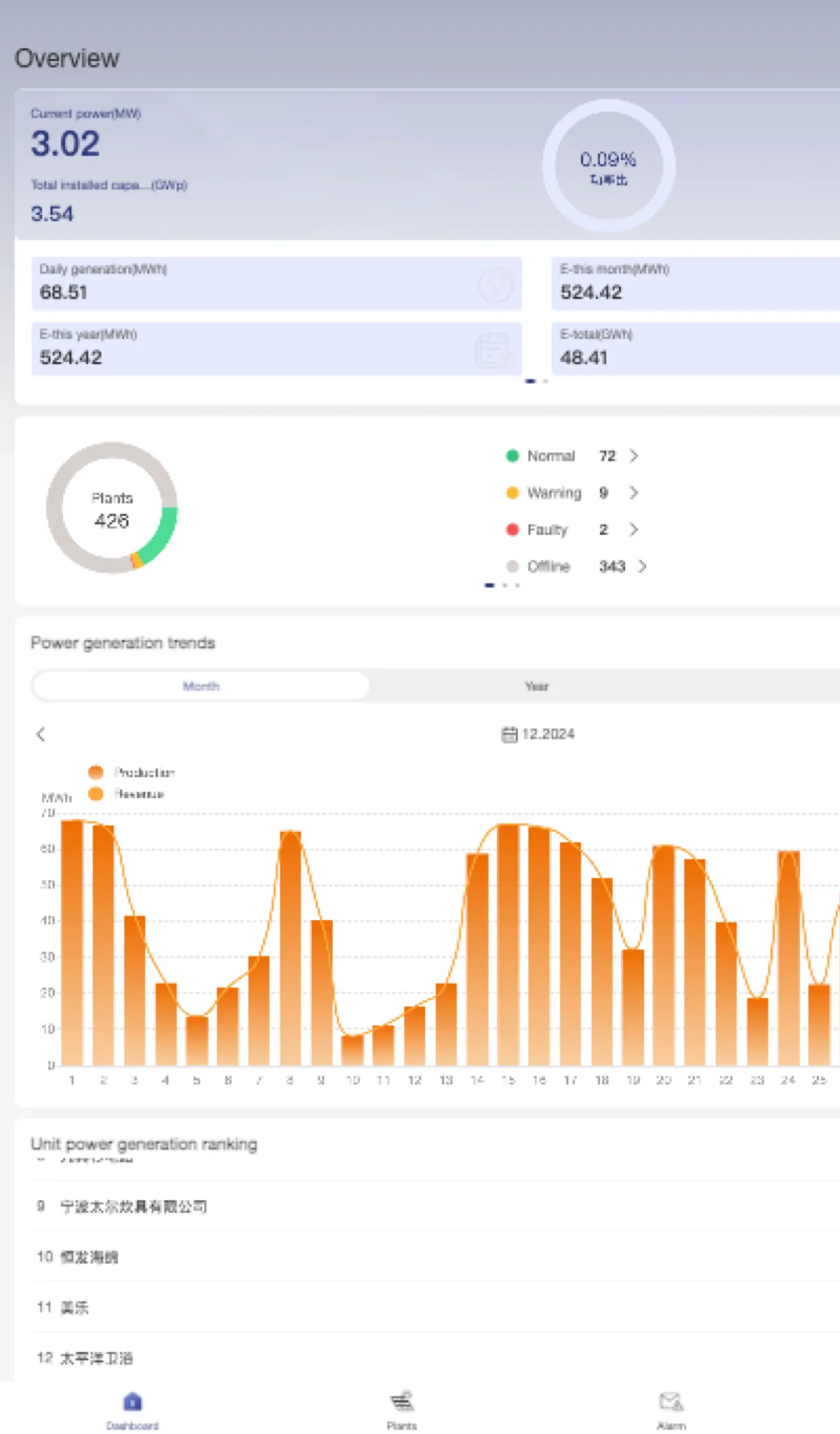The image size is (840, 1434).
Task: Select ranking row 10 in the list
Action: 435,1257
